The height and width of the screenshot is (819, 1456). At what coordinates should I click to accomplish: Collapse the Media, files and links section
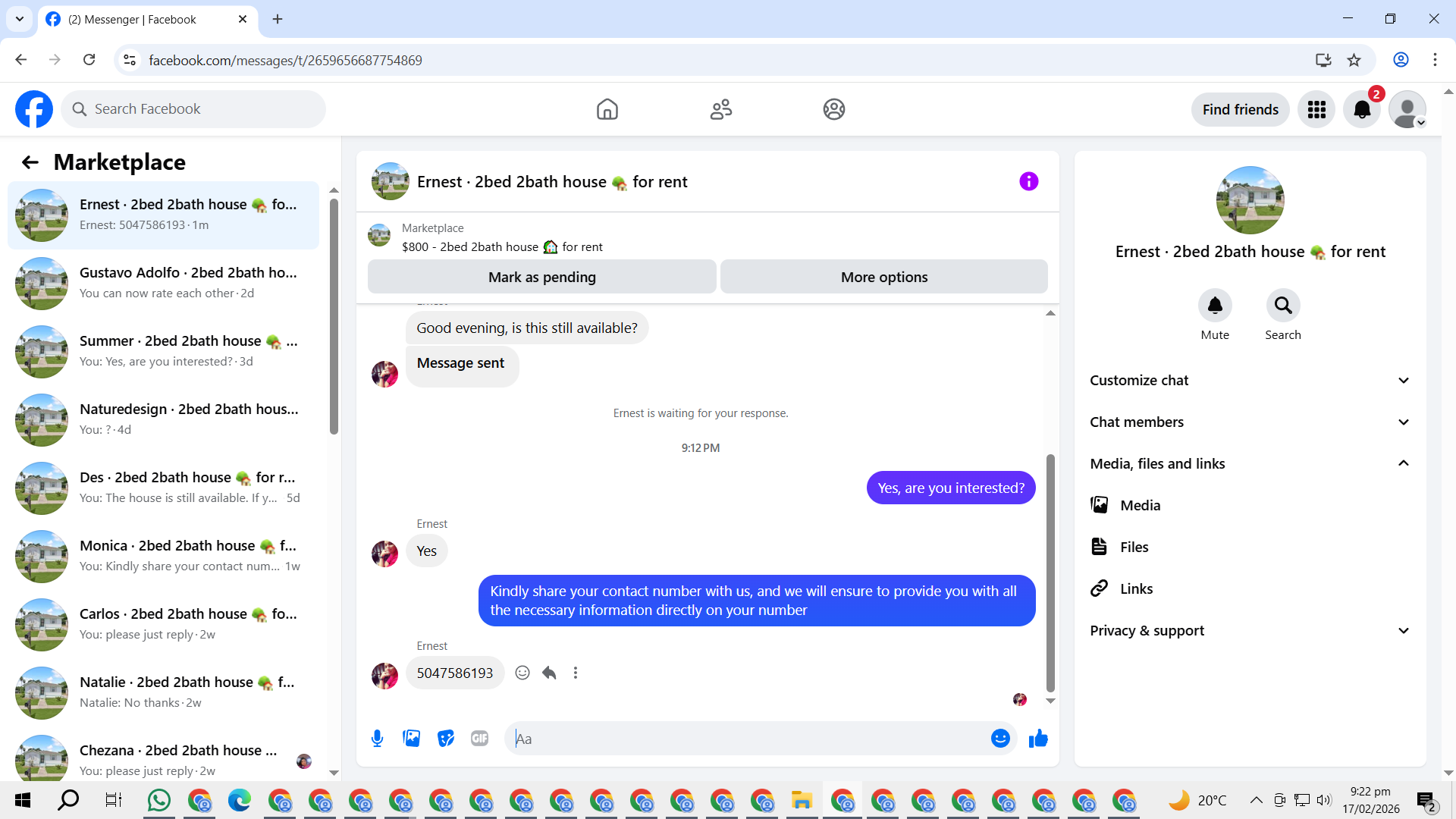click(x=1250, y=463)
